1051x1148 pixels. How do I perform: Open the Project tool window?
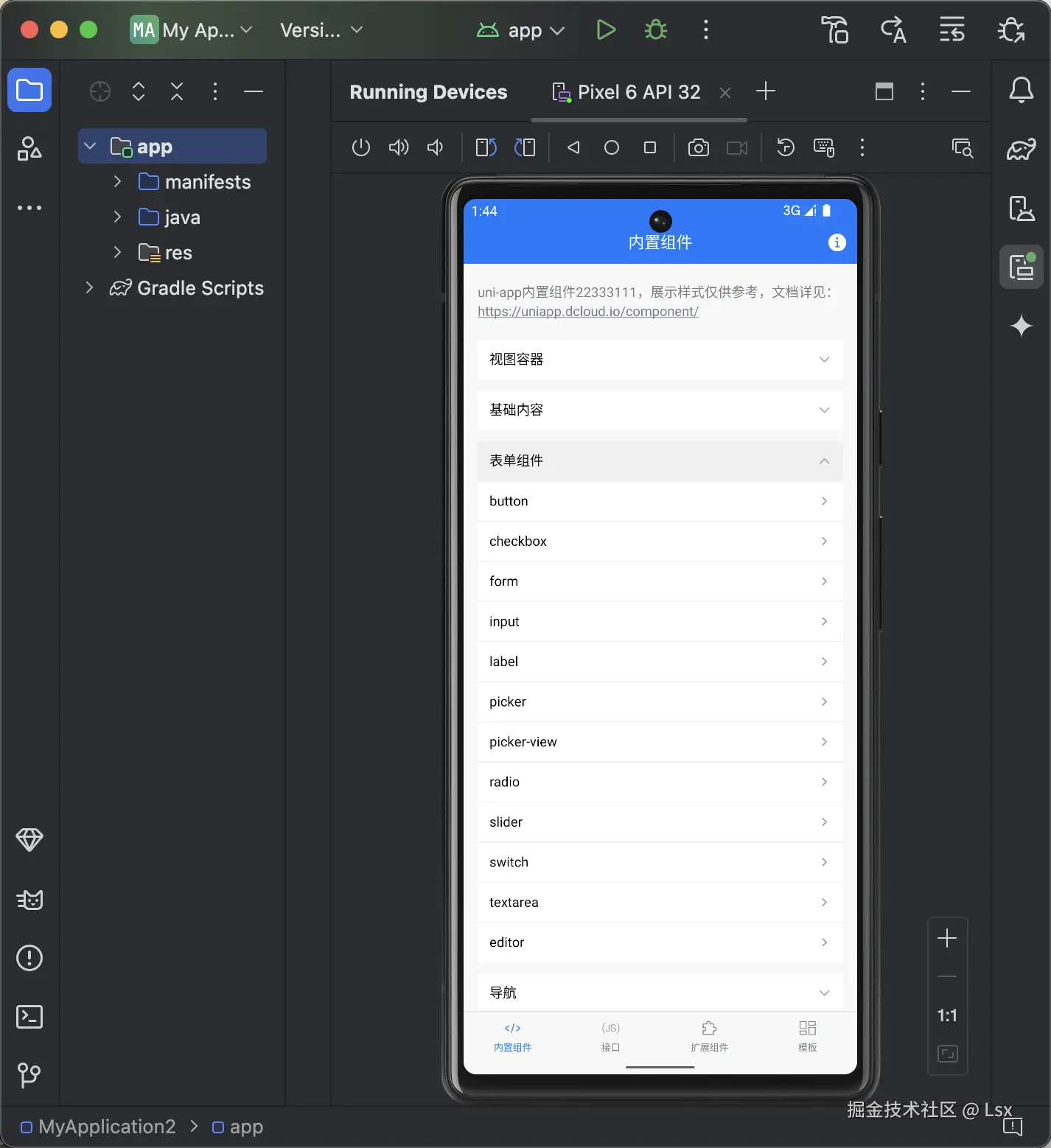click(x=29, y=91)
